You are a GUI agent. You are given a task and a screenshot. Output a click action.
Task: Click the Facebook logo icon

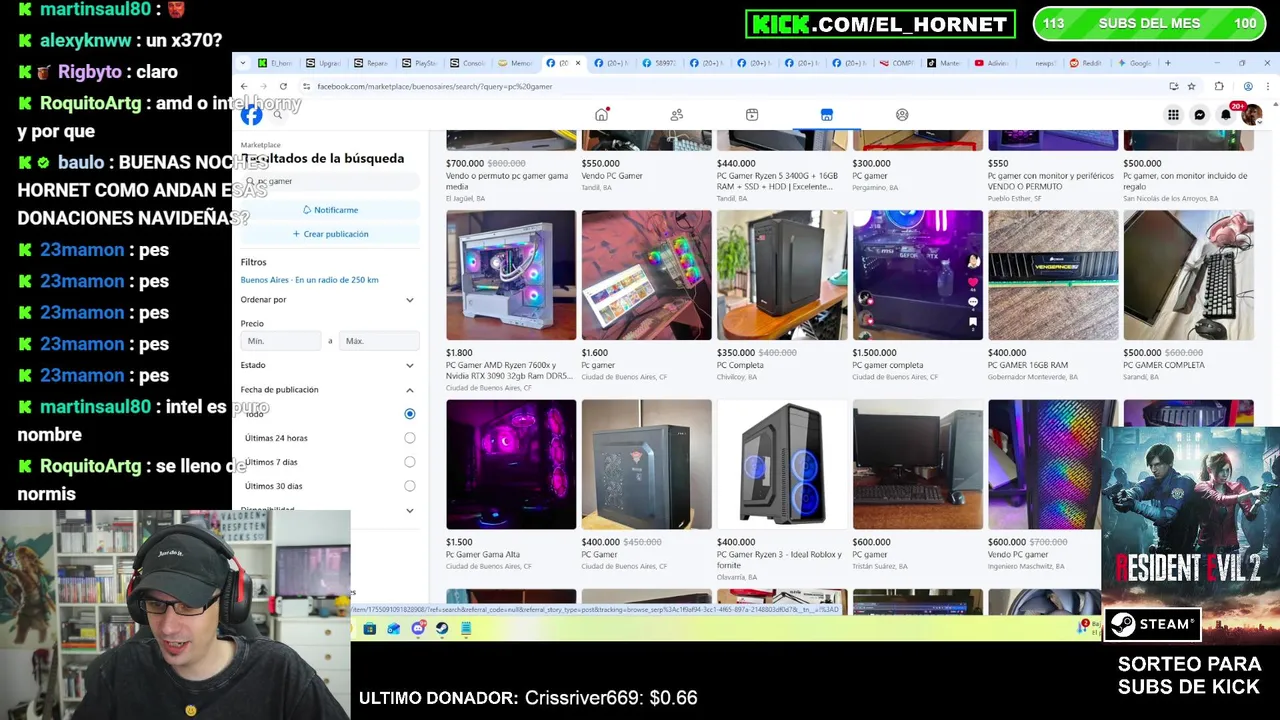251,115
